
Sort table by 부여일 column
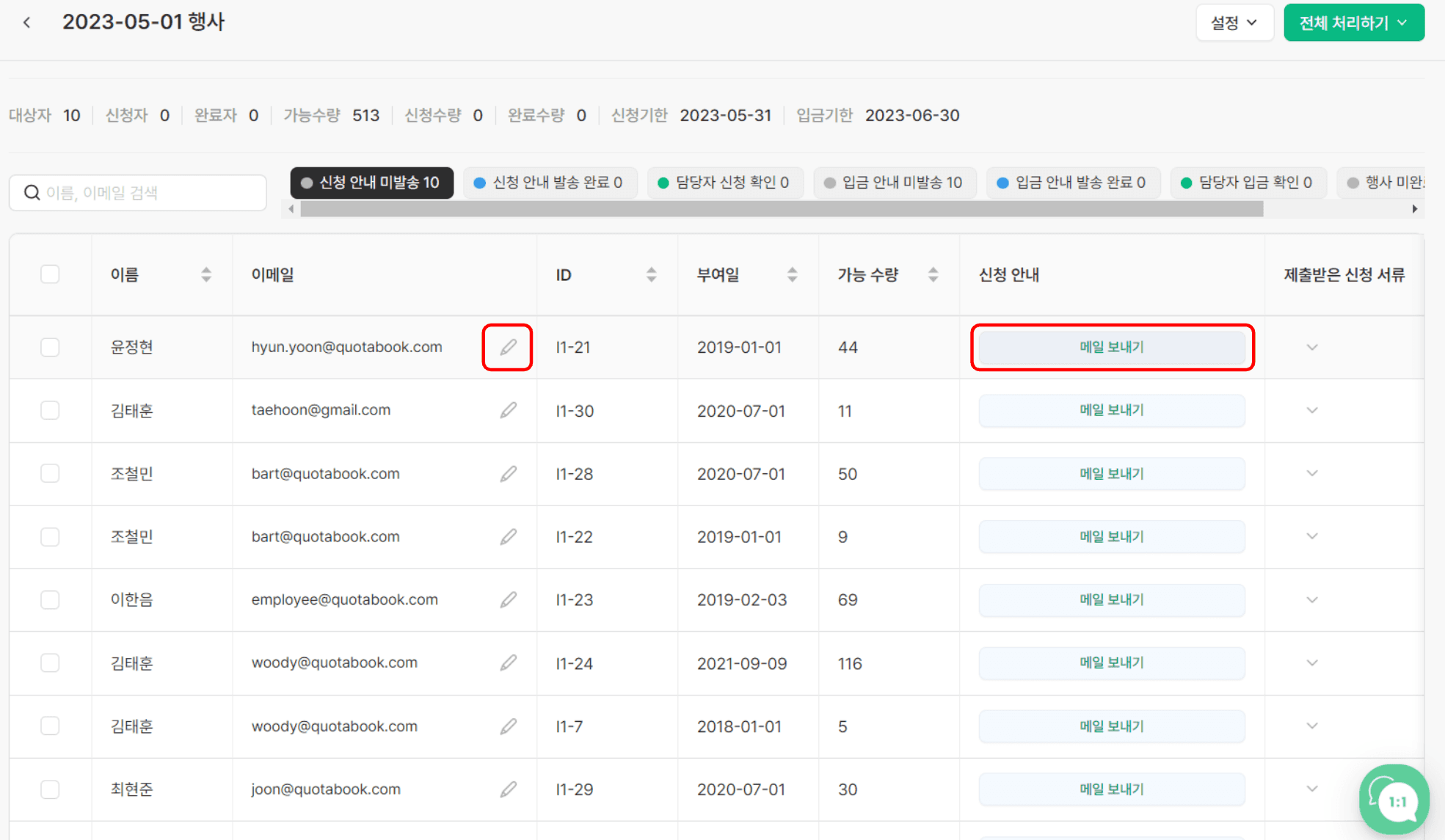coord(792,274)
